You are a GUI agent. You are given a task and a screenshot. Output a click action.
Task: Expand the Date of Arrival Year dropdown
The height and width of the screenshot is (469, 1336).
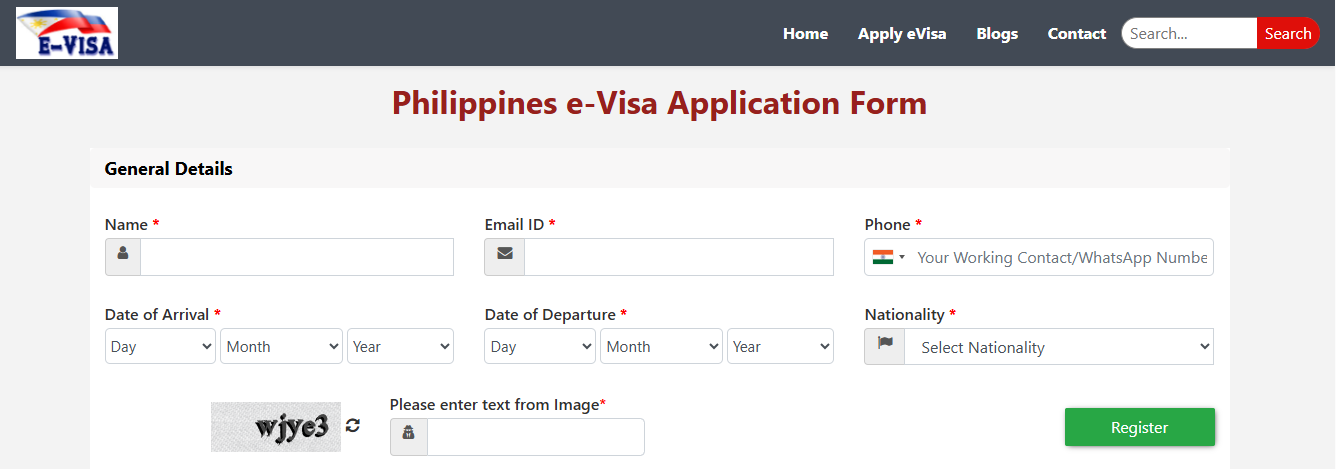[x=400, y=347]
